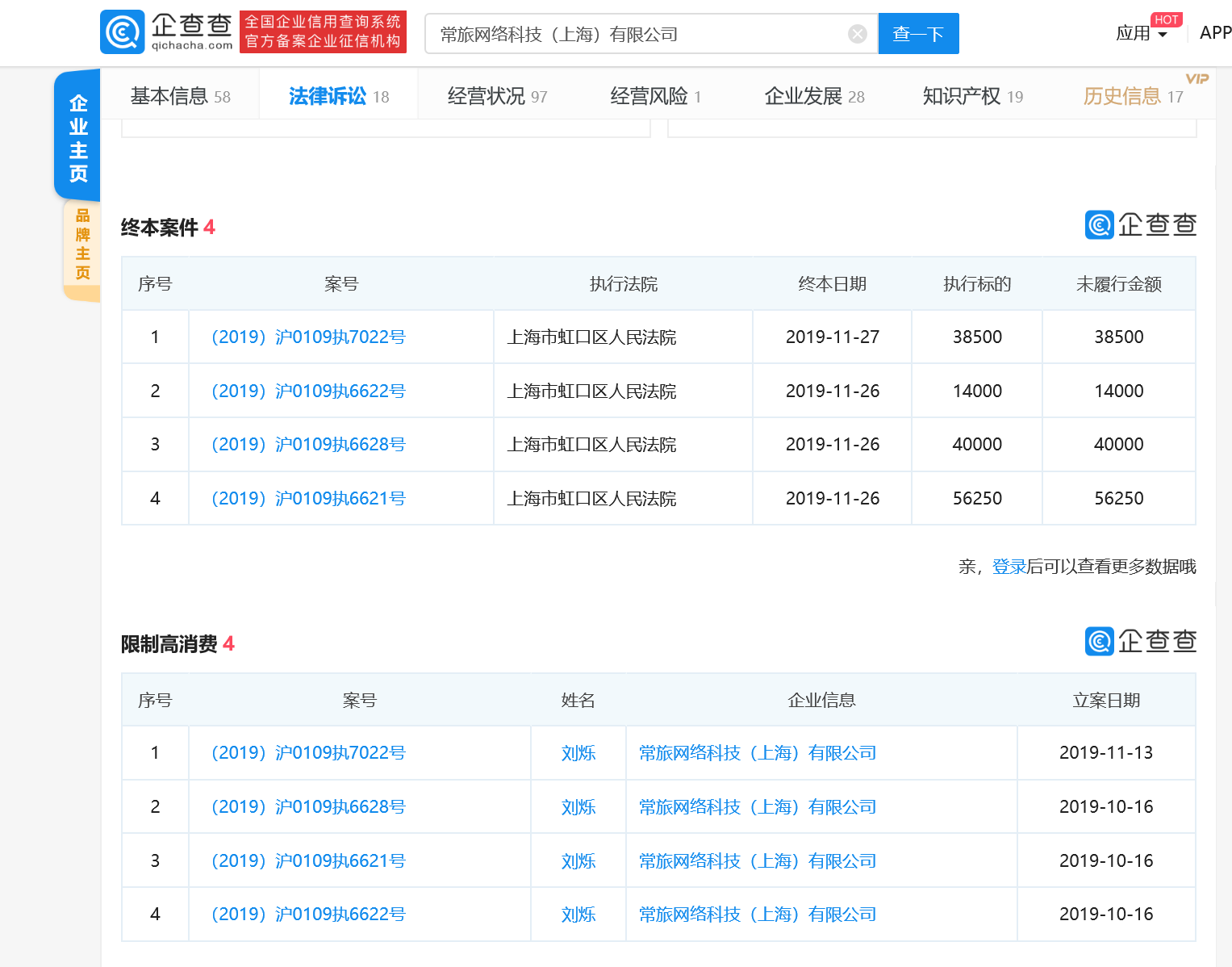
Task: Click the 限制高消费 section heading
Action: pos(177,644)
